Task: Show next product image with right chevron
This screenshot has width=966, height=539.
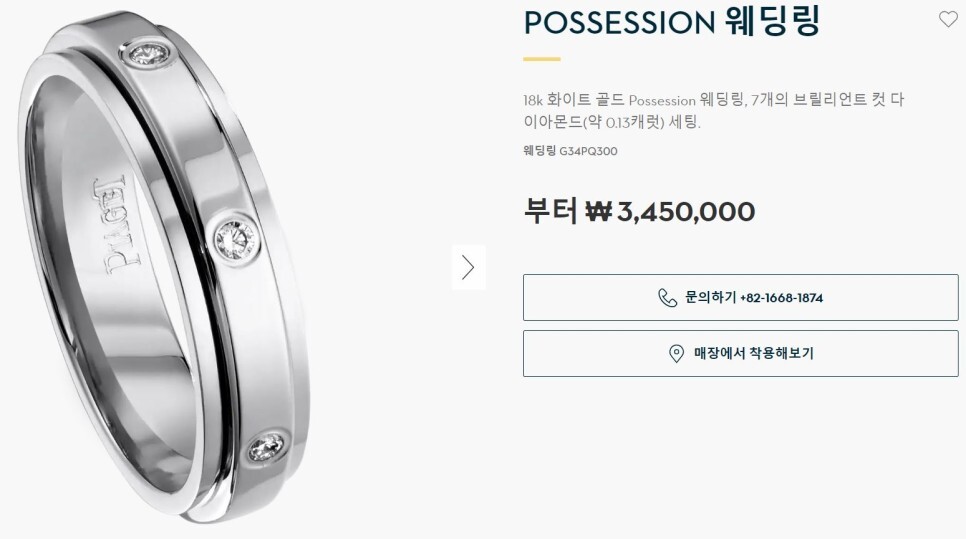Action: 469,267
